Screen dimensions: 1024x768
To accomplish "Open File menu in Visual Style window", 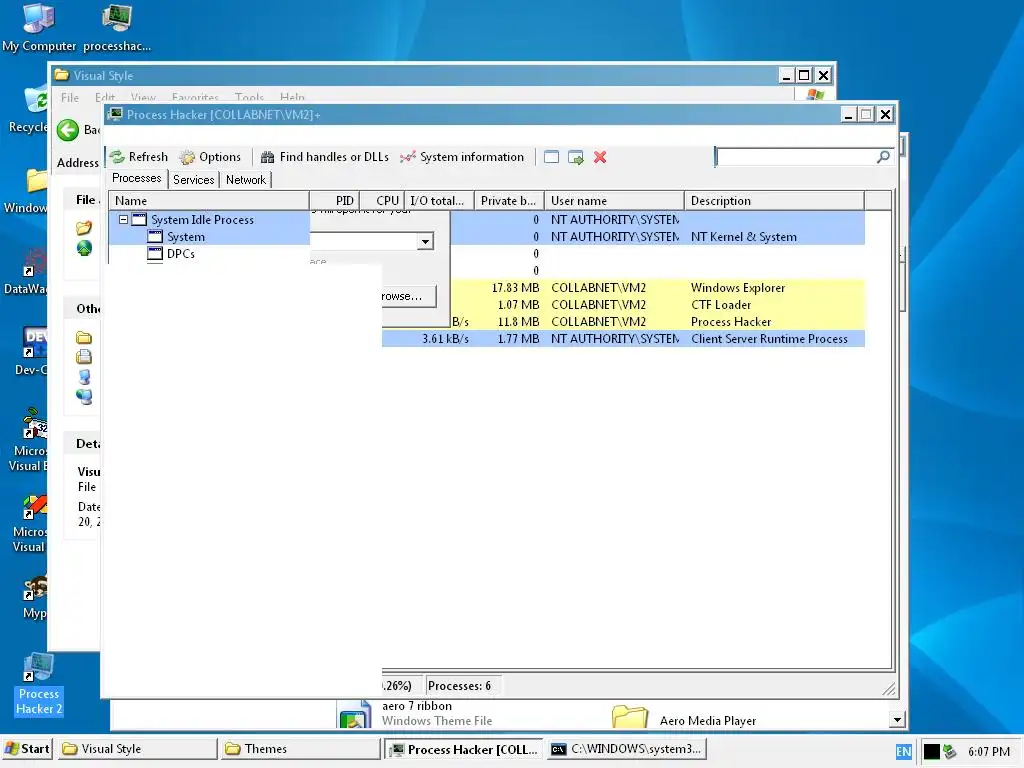I will coord(70,97).
